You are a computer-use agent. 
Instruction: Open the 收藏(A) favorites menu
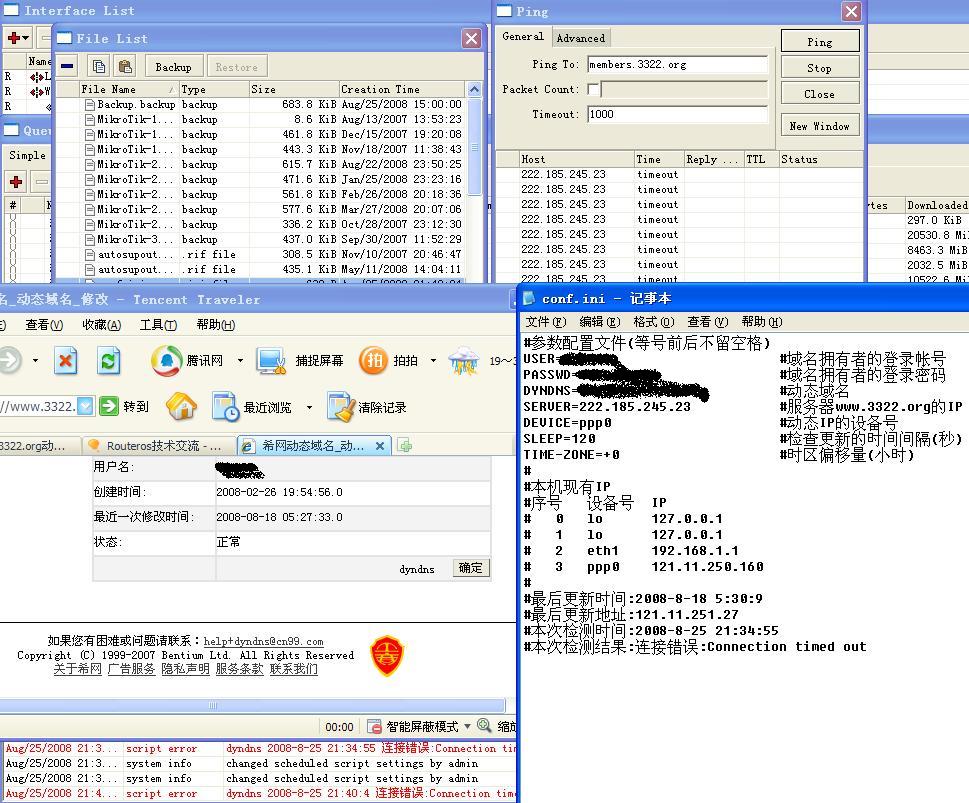(101, 325)
